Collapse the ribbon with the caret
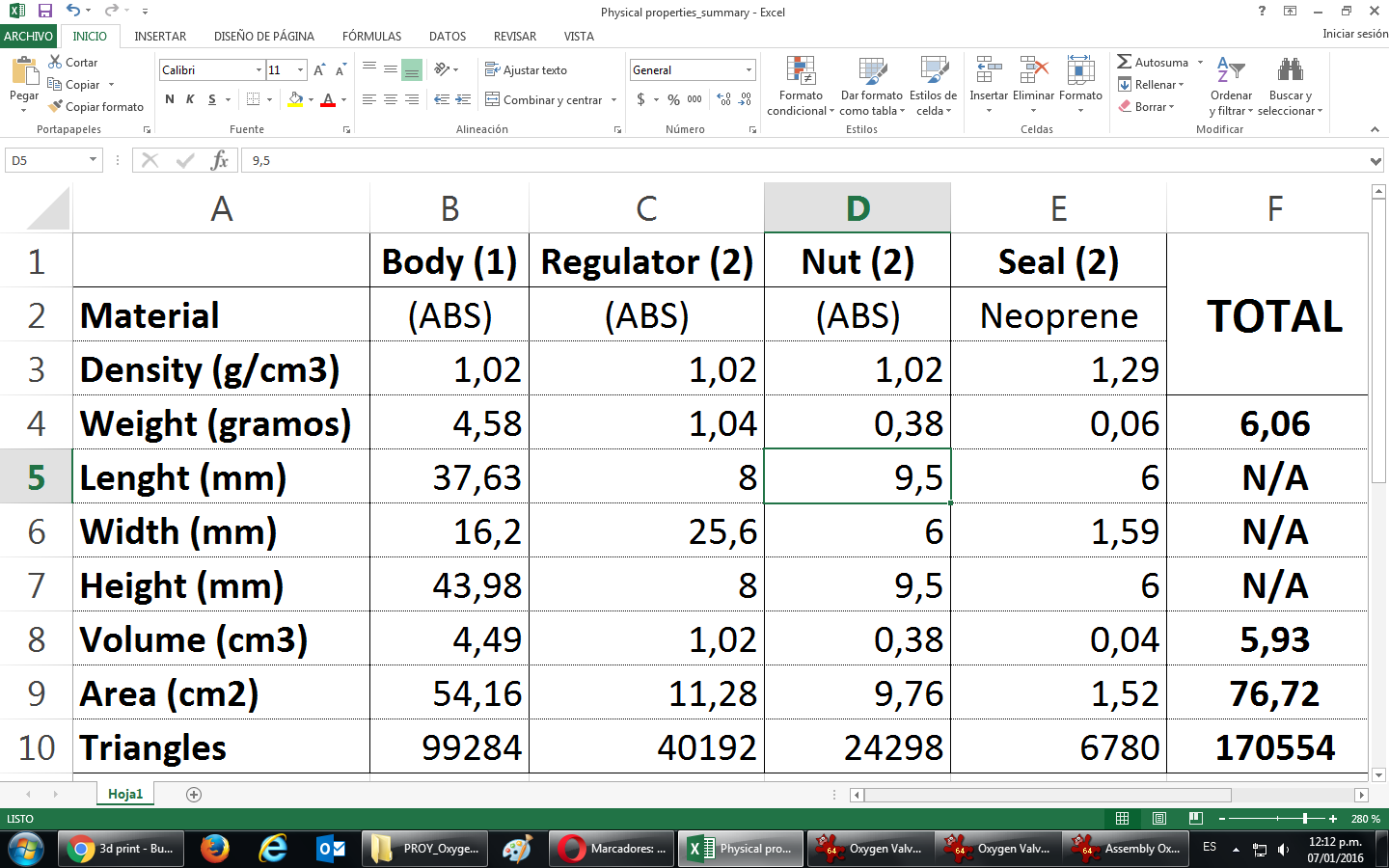The image size is (1389, 868). pos(1375,129)
